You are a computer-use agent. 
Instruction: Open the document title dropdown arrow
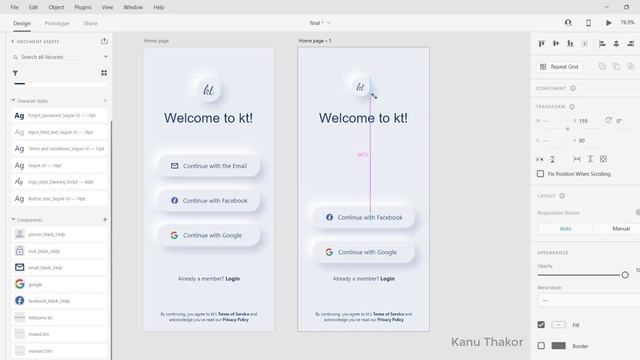pos(329,23)
